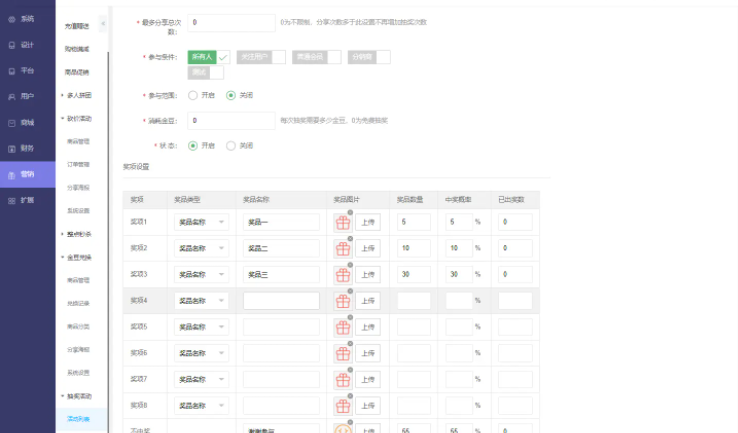Click the gift image thumbnail for 奖项7

(343, 380)
